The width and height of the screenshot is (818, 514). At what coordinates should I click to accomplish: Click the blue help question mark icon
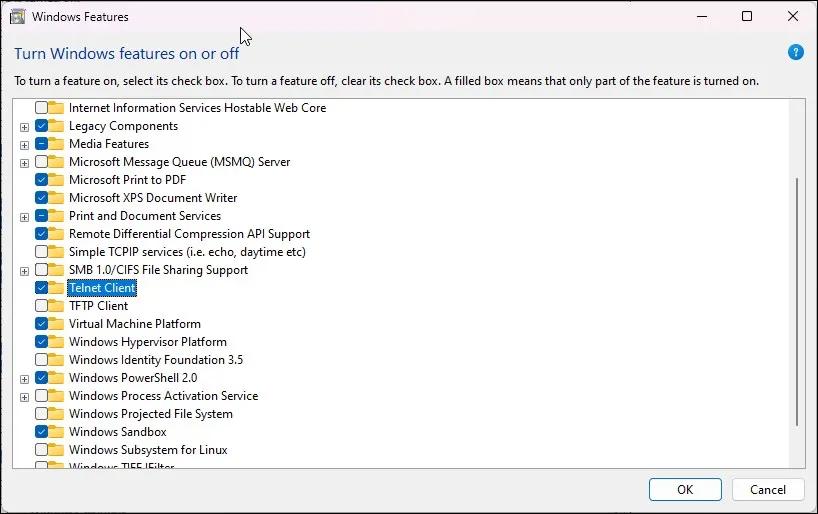click(796, 52)
